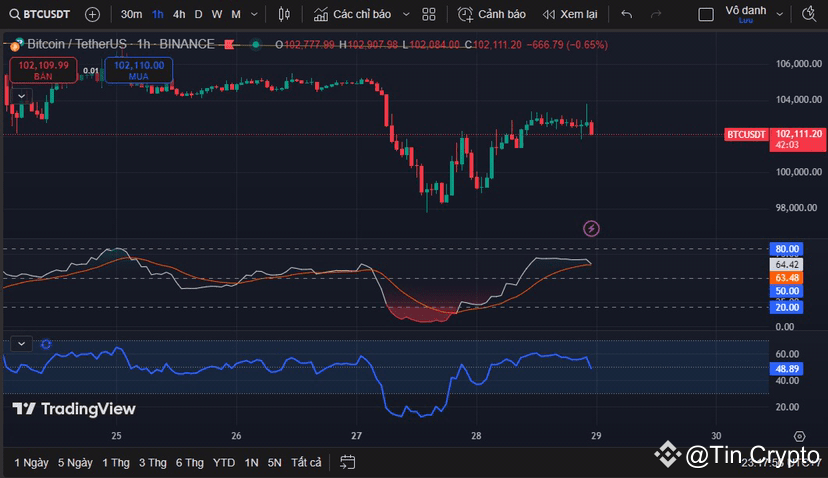Open the go-to-date calendar icon

(347, 462)
